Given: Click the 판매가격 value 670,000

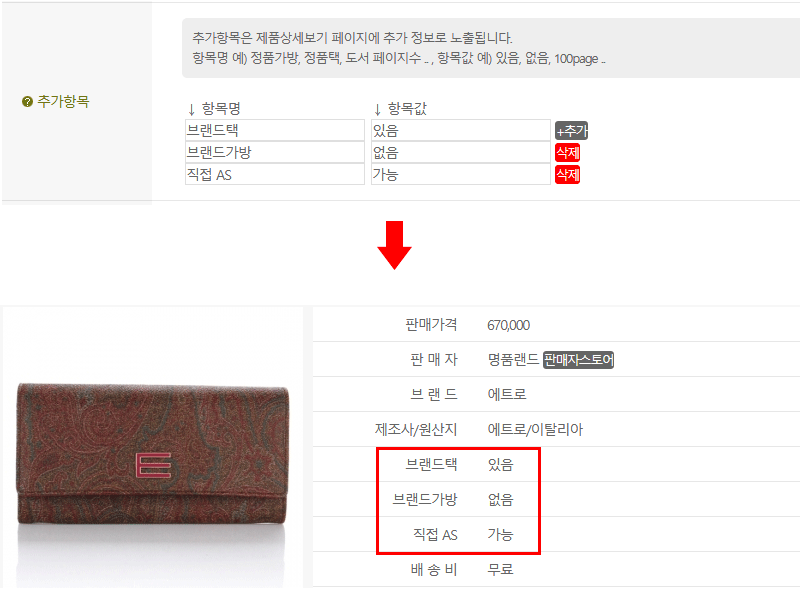Looking at the screenshot, I should [x=508, y=325].
